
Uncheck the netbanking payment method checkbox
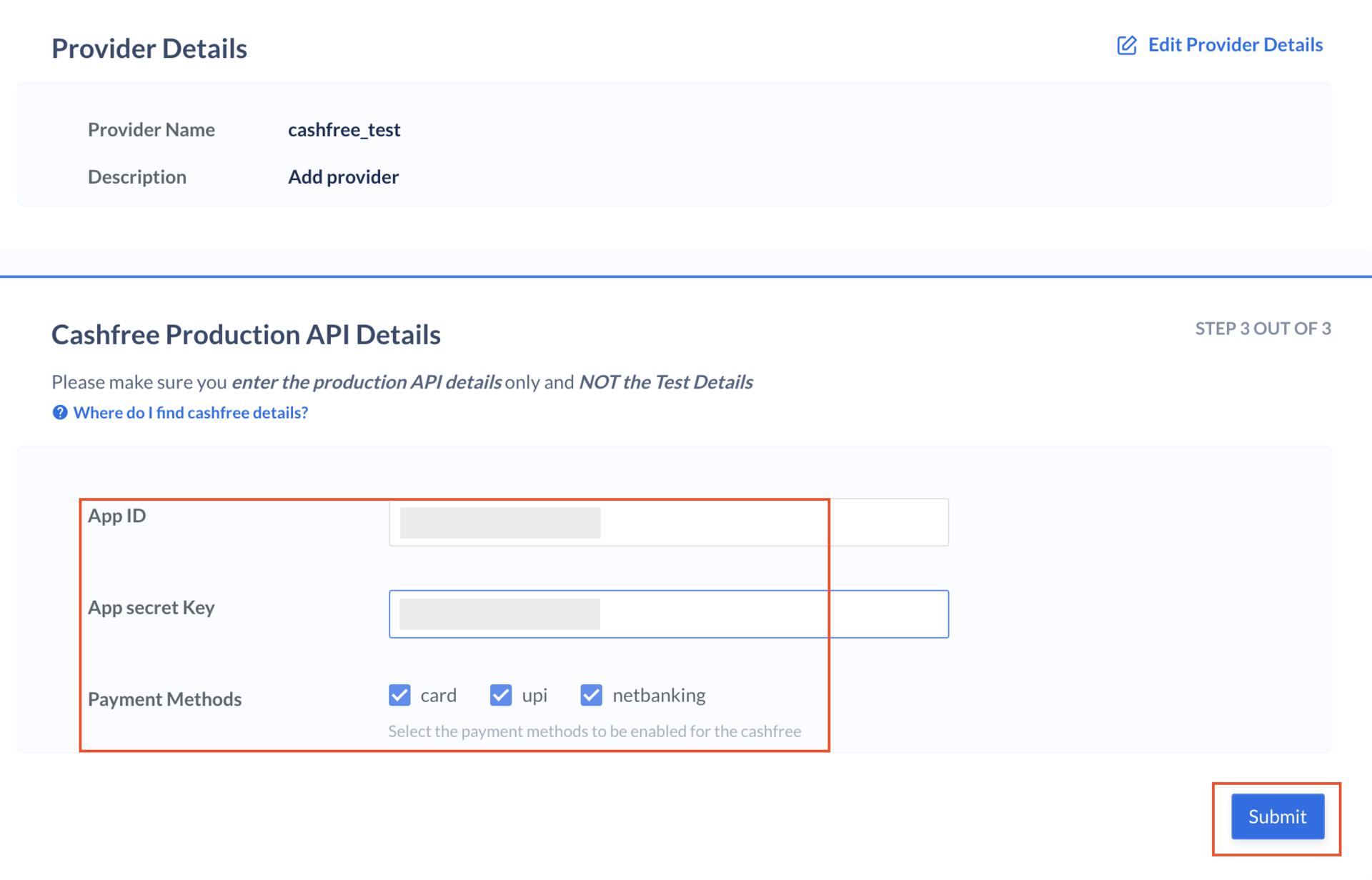point(592,695)
